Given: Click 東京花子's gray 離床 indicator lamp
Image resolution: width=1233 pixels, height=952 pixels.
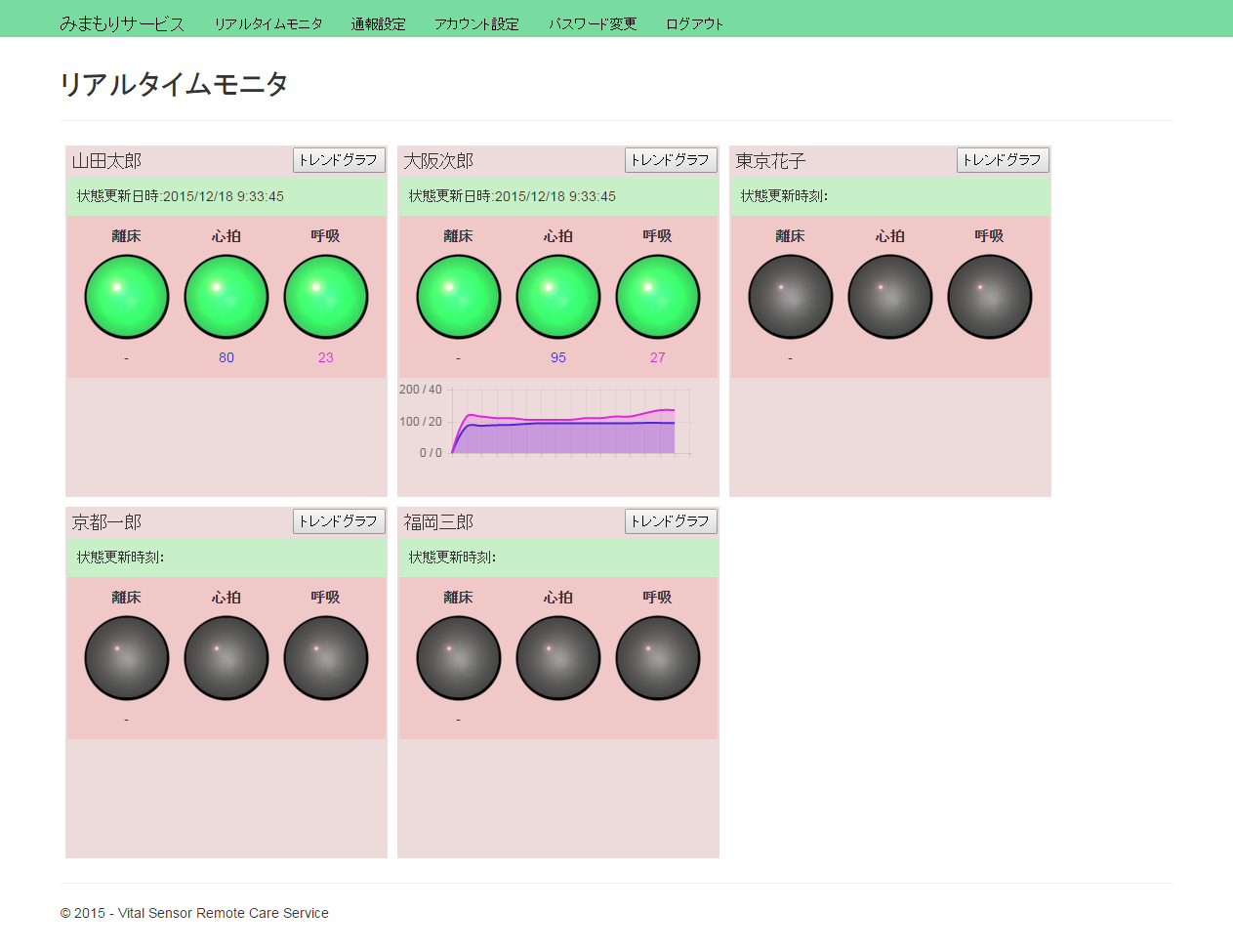Looking at the screenshot, I should [x=791, y=297].
